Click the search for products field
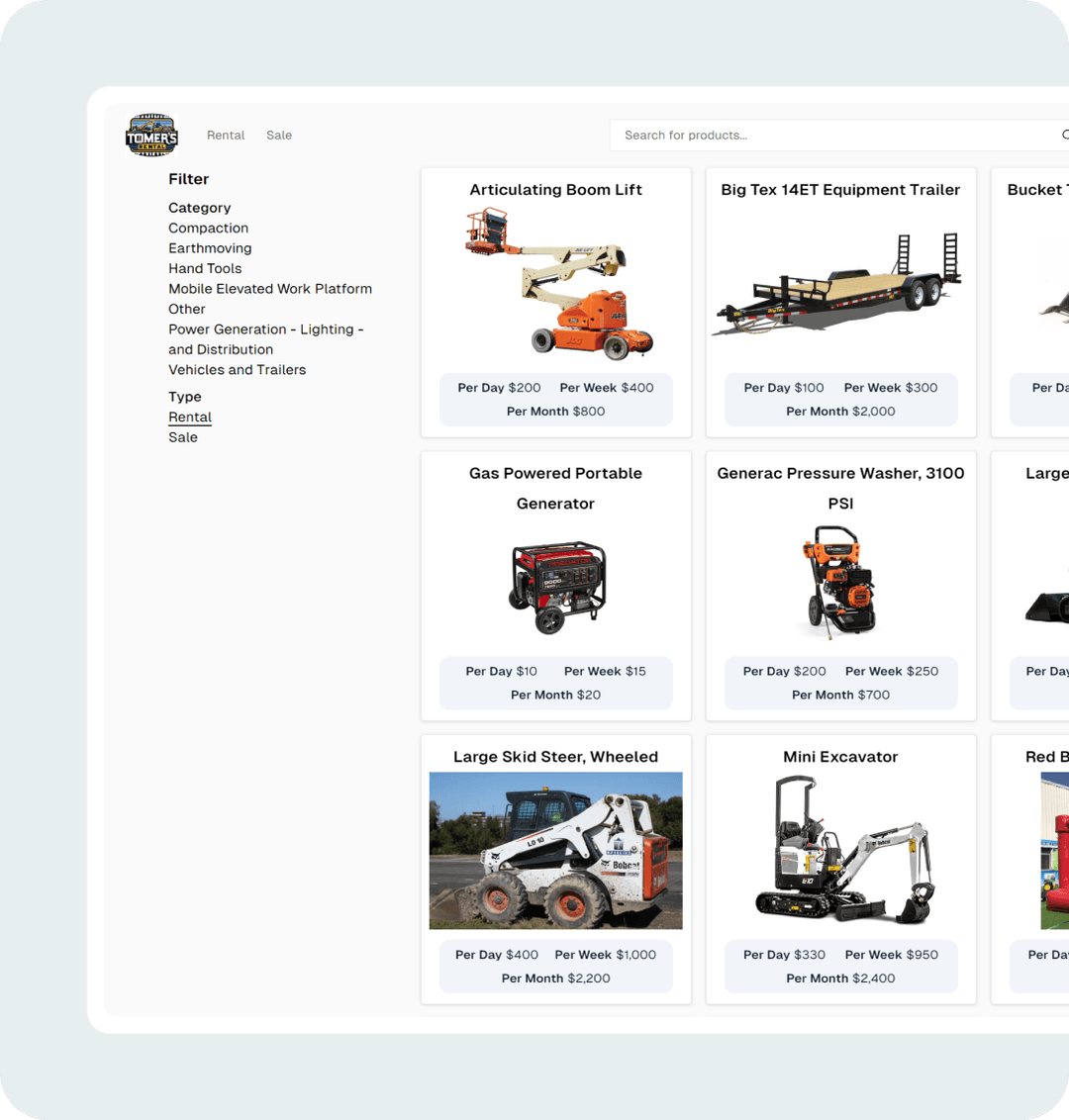Viewport: 1069px width, 1120px height. [x=792, y=135]
